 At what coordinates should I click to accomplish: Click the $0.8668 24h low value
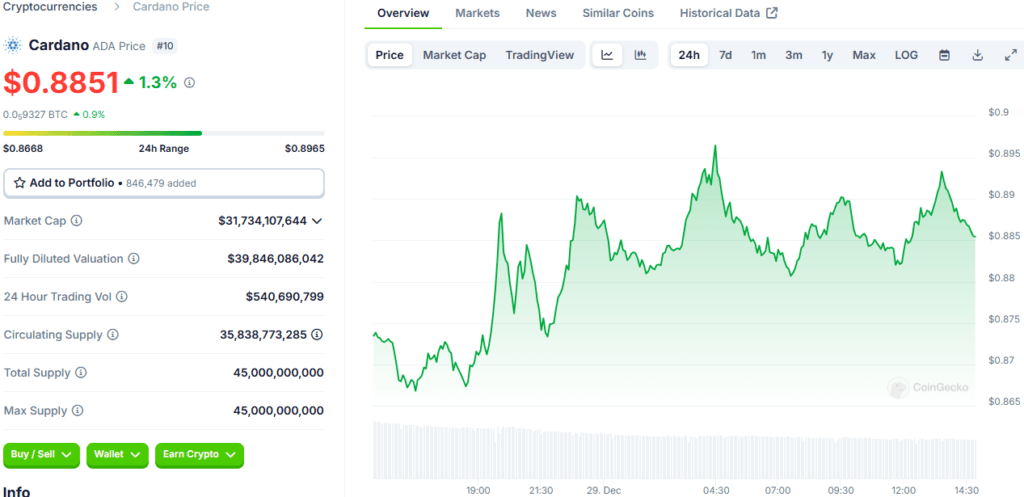click(23, 148)
